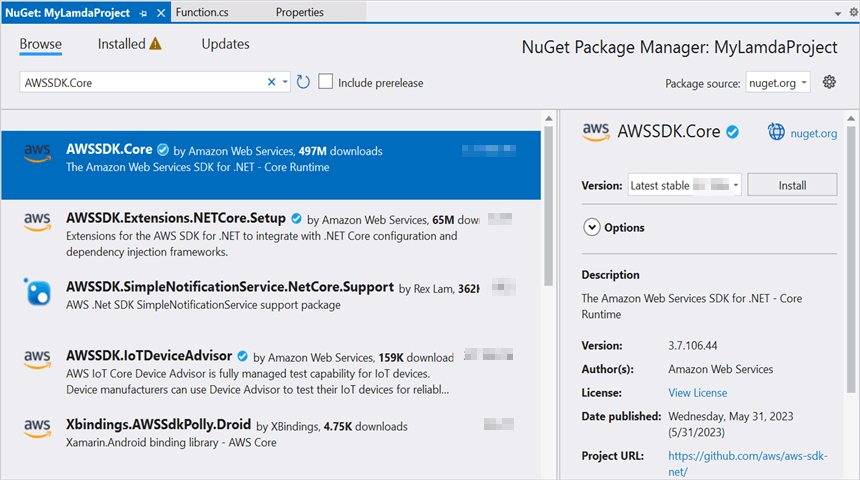Click the blue SimpleNotificationService.NetCore.Support package icon
860x480 pixels.
tap(38, 292)
